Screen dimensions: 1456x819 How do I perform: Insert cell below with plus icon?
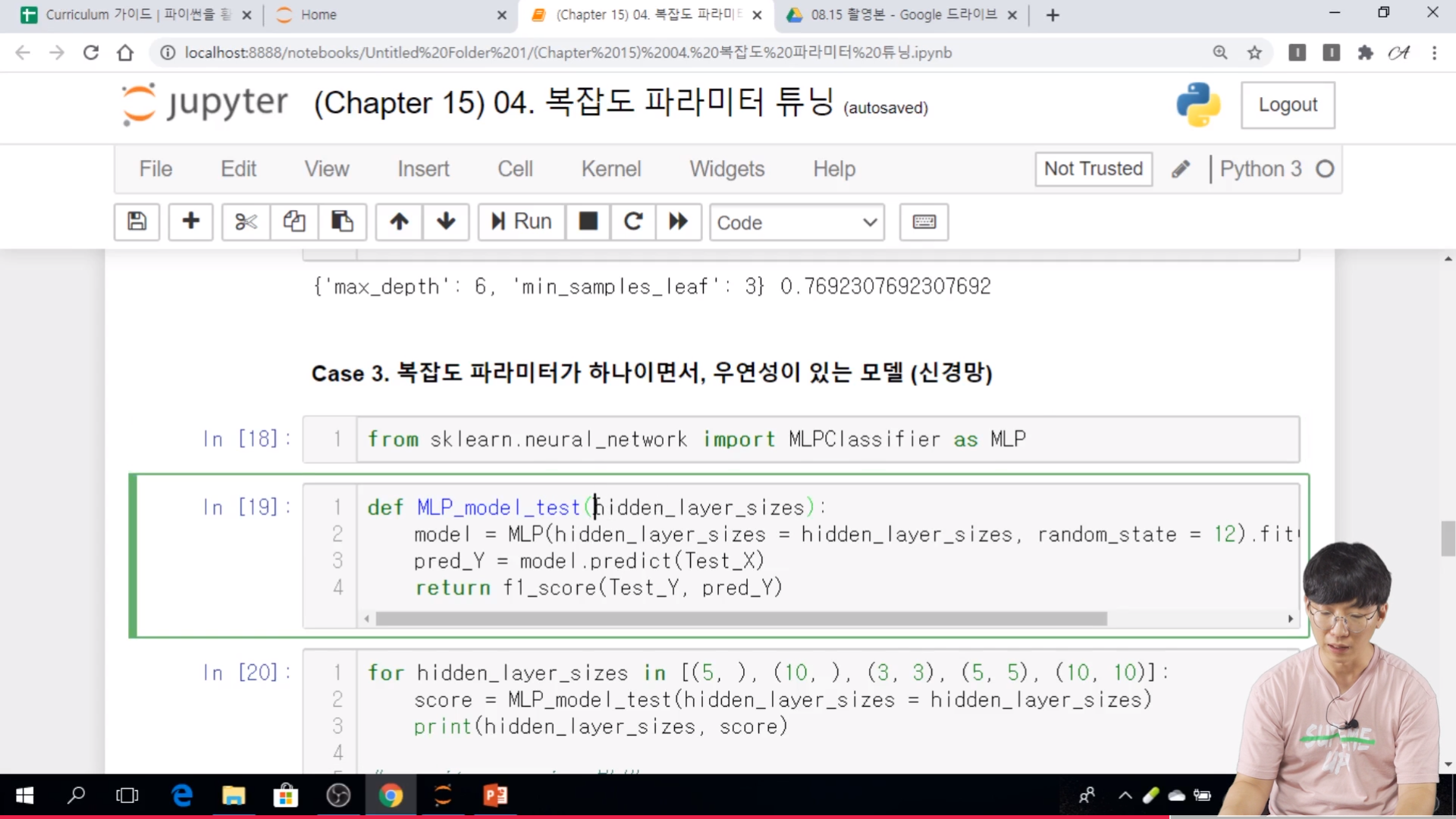(x=190, y=221)
